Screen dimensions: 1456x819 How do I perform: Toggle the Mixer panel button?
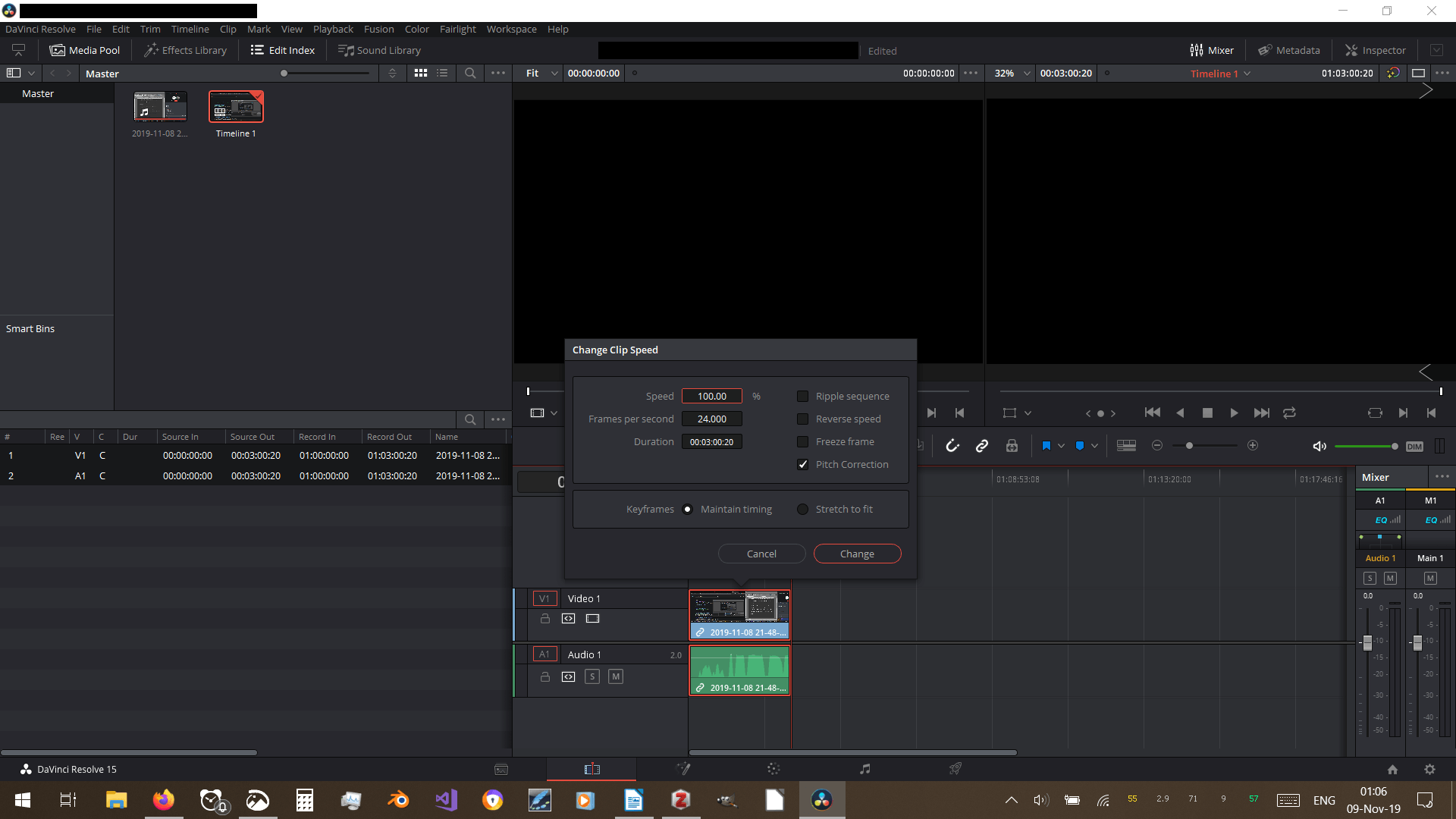[1212, 50]
